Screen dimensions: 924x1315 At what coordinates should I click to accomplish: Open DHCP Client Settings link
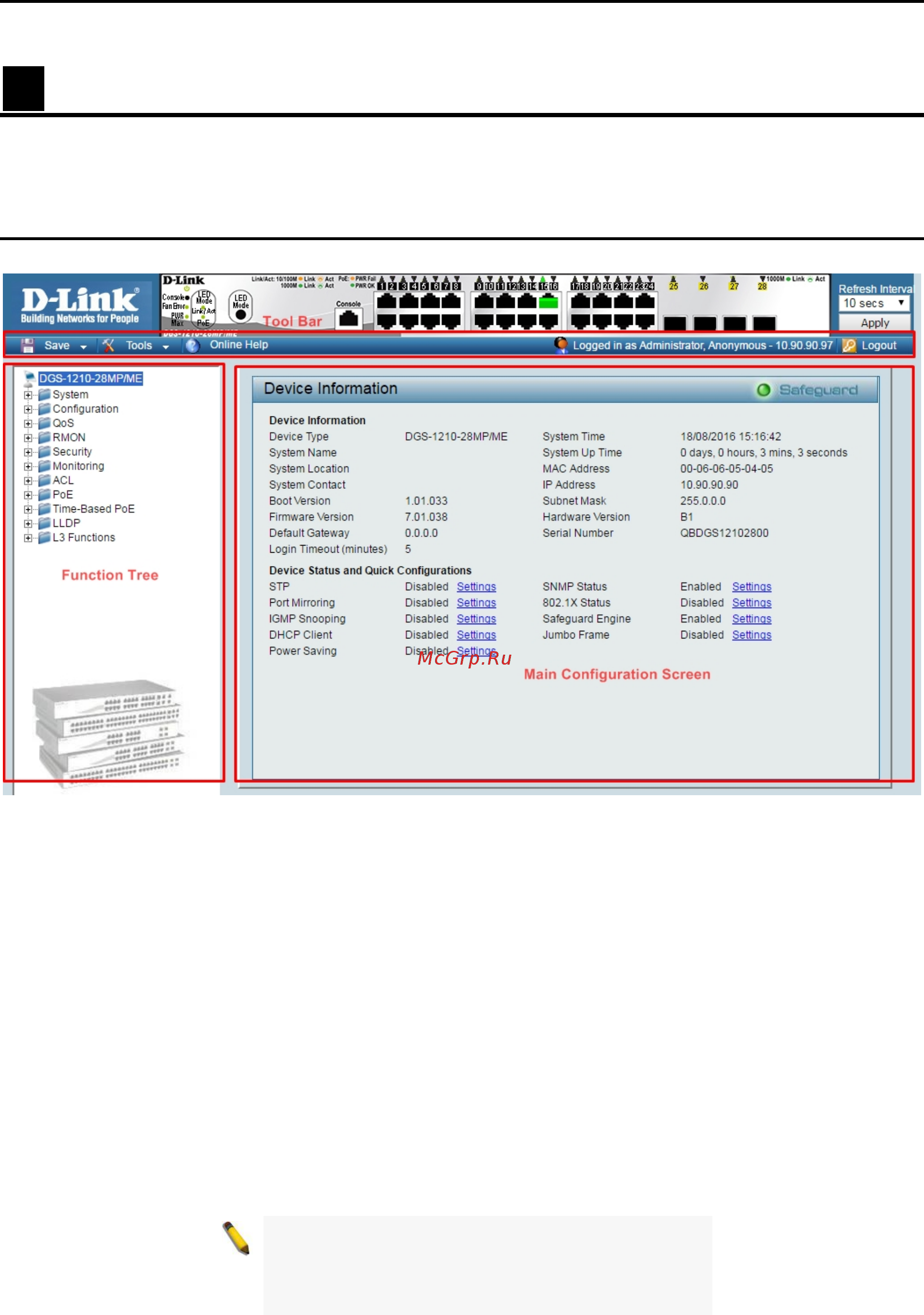click(x=476, y=635)
